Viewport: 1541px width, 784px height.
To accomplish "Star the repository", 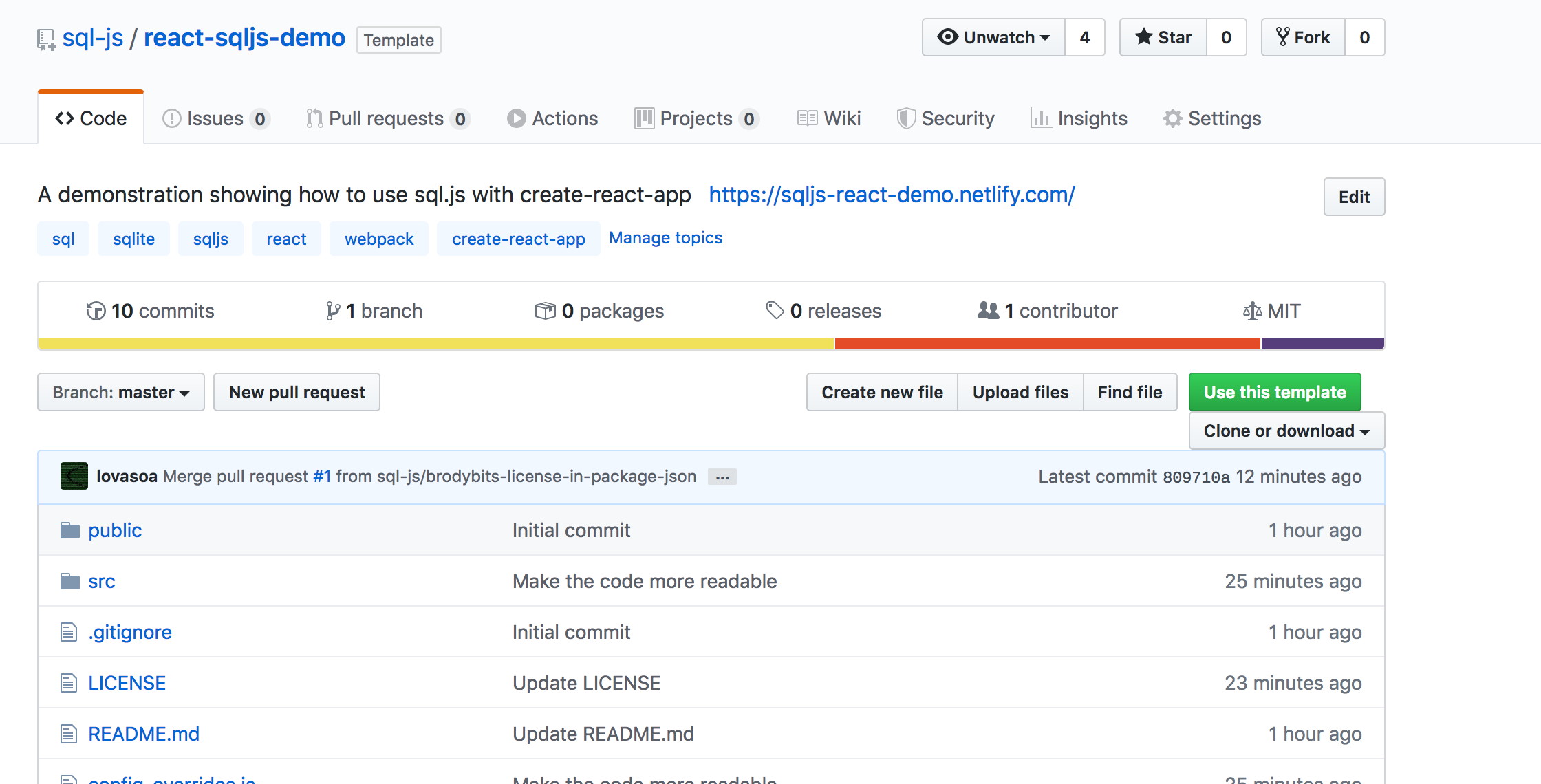I will pos(1163,37).
